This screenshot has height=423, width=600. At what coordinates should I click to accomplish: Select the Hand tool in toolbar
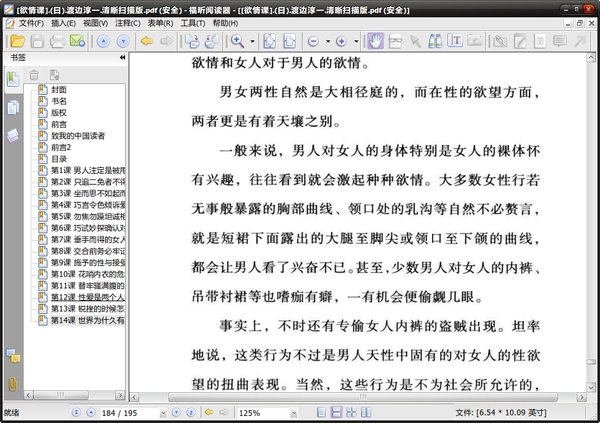[375, 41]
